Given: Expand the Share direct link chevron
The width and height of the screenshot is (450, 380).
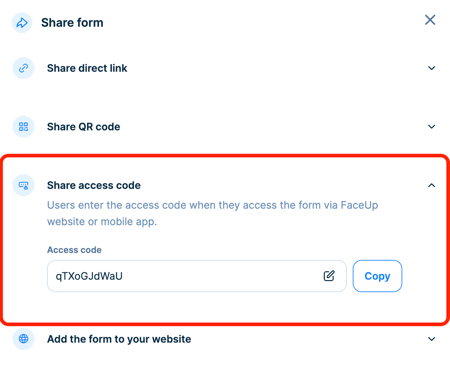Looking at the screenshot, I should [x=432, y=68].
